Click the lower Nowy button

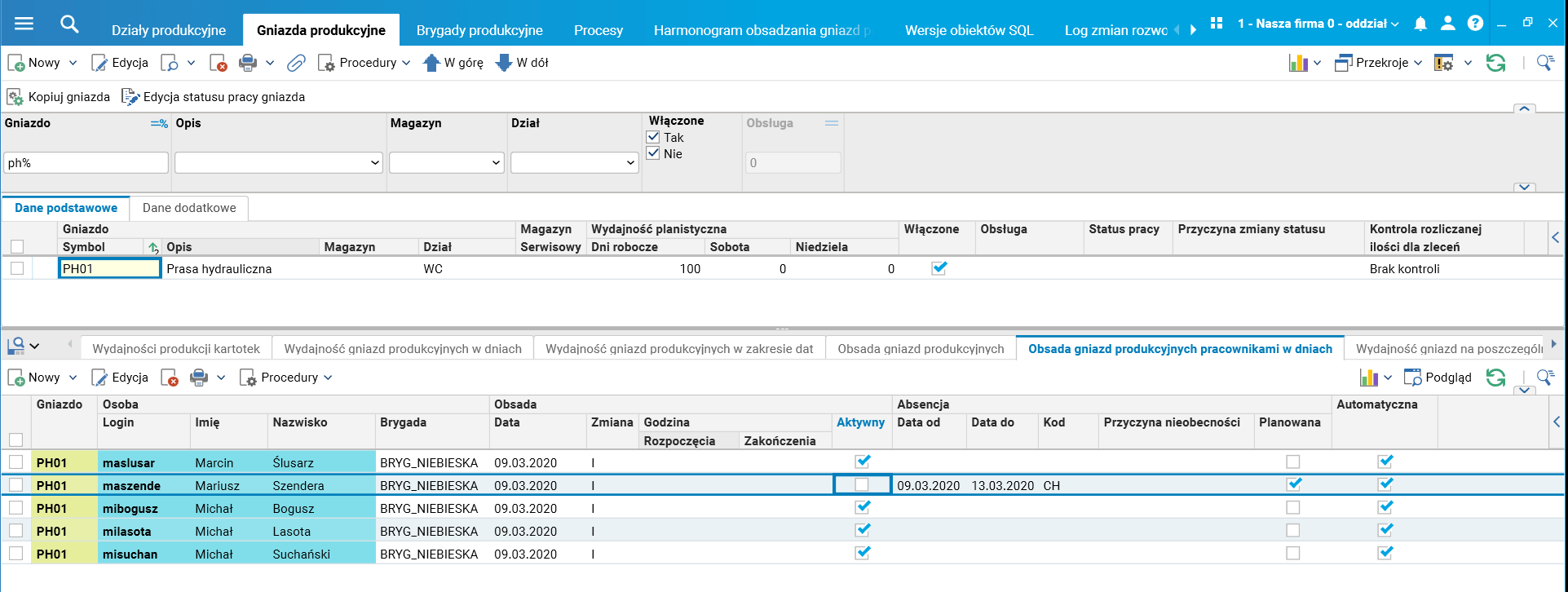click(x=34, y=378)
